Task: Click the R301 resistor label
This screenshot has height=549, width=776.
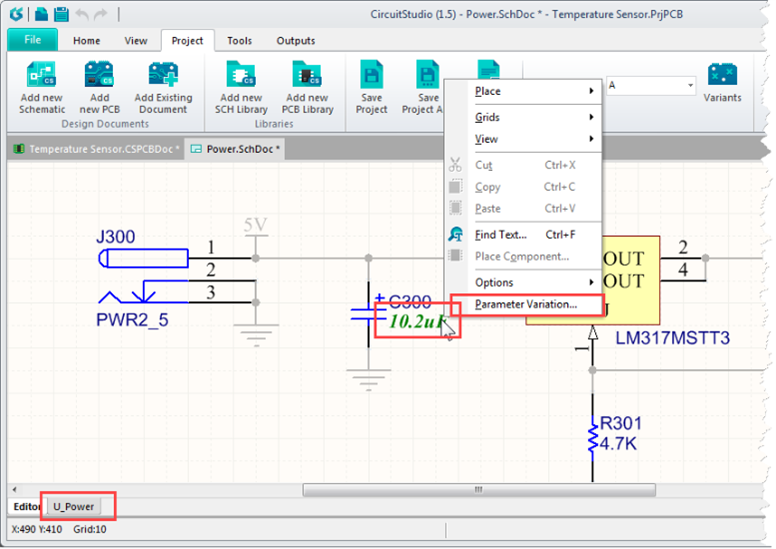Action: tap(621, 424)
